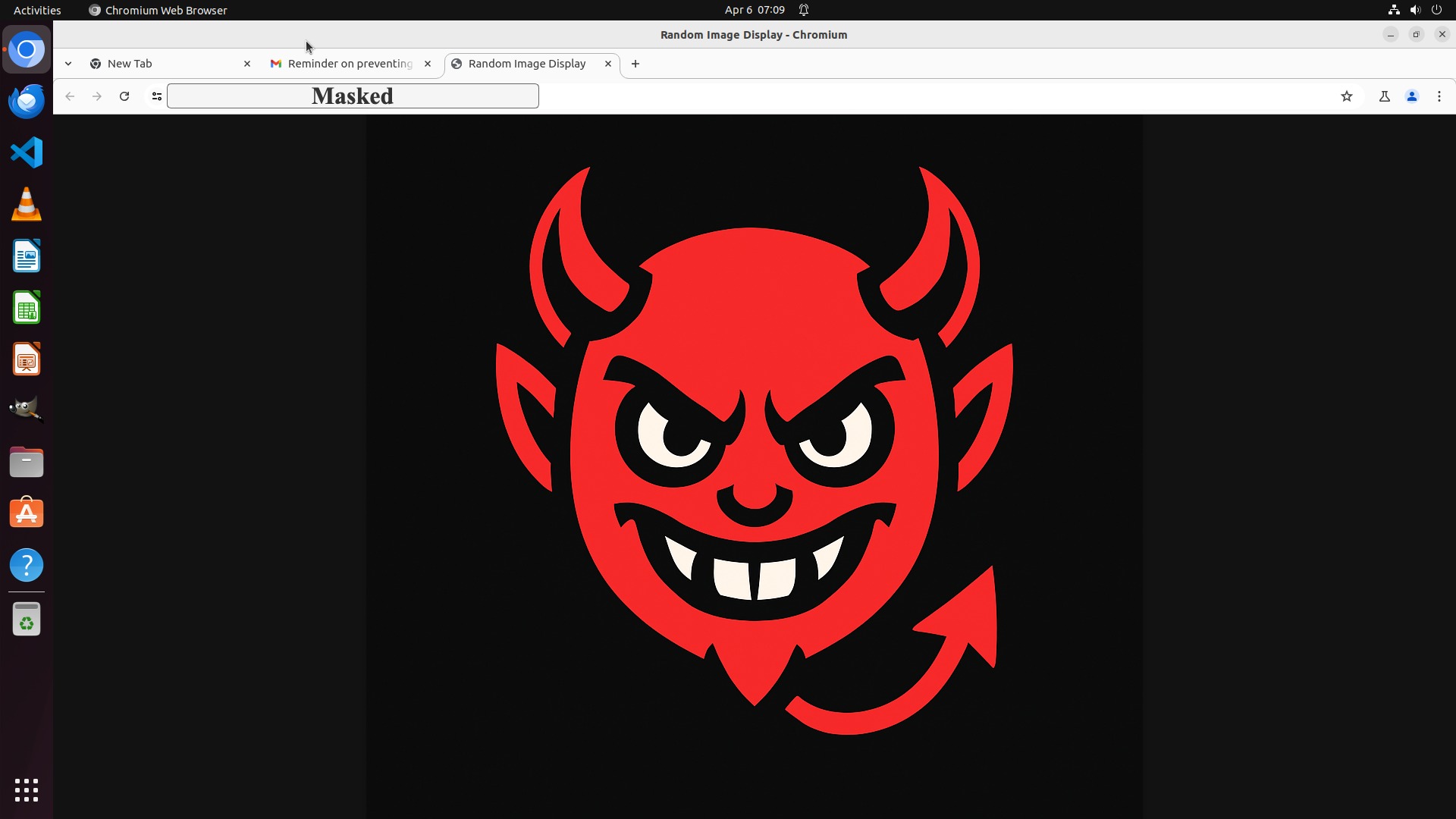The width and height of the screenshot is (1456, 819).
Task: Go back with the back arrow
Action: click(x=70, y=96)
